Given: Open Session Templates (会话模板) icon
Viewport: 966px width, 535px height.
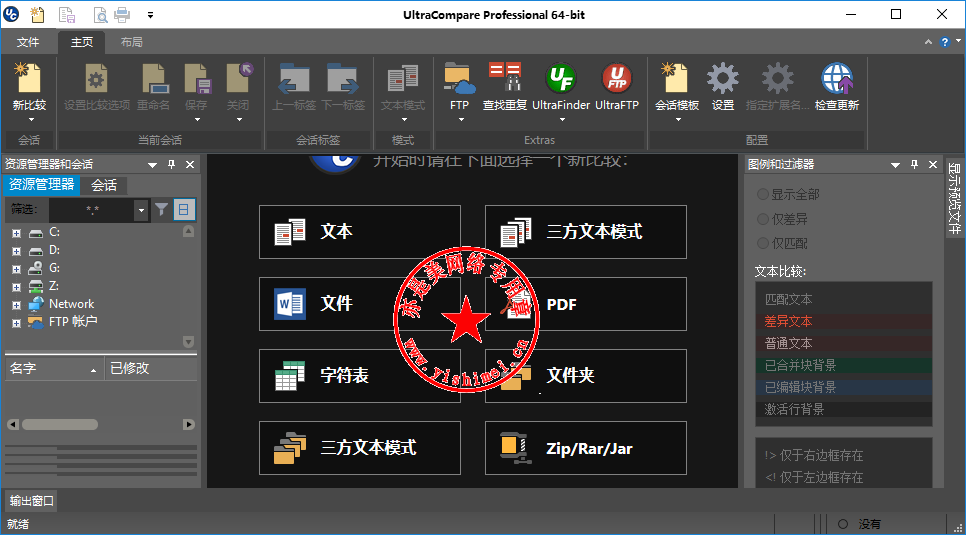Looking at the screenshot, I should pyautogui.click(x=675, y=78).
